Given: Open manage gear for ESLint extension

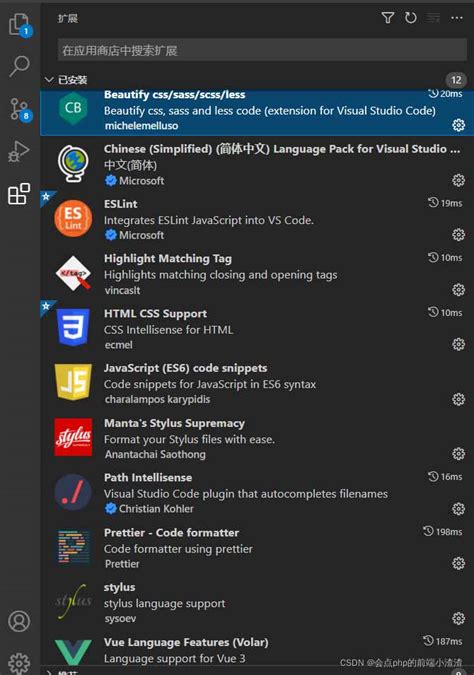Looking at the screenshot, I should [x=459, y=235].
